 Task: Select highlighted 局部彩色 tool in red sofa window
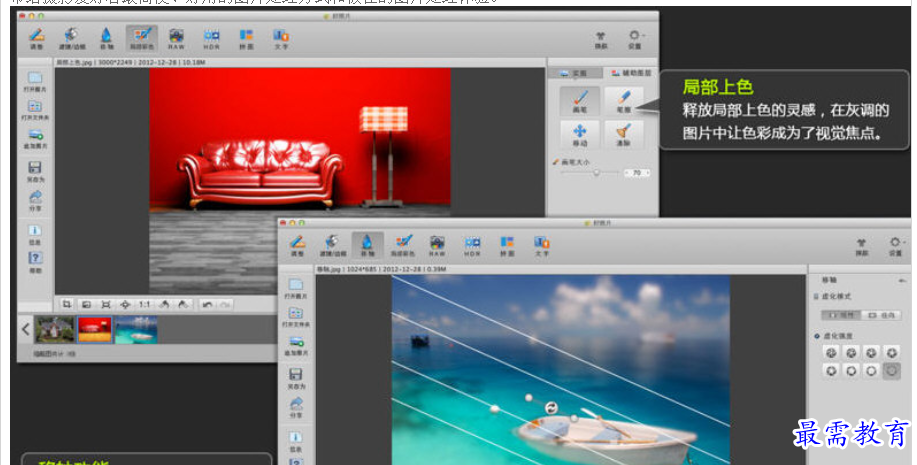142,39
